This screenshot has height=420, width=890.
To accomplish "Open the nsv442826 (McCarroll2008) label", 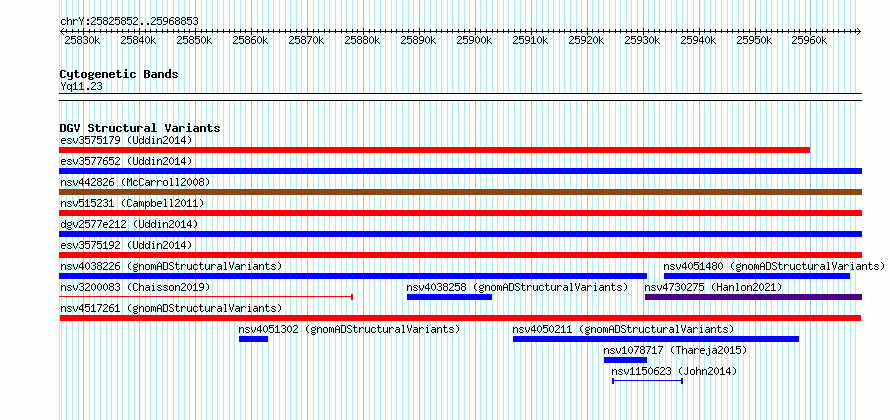I will [135, 182].
